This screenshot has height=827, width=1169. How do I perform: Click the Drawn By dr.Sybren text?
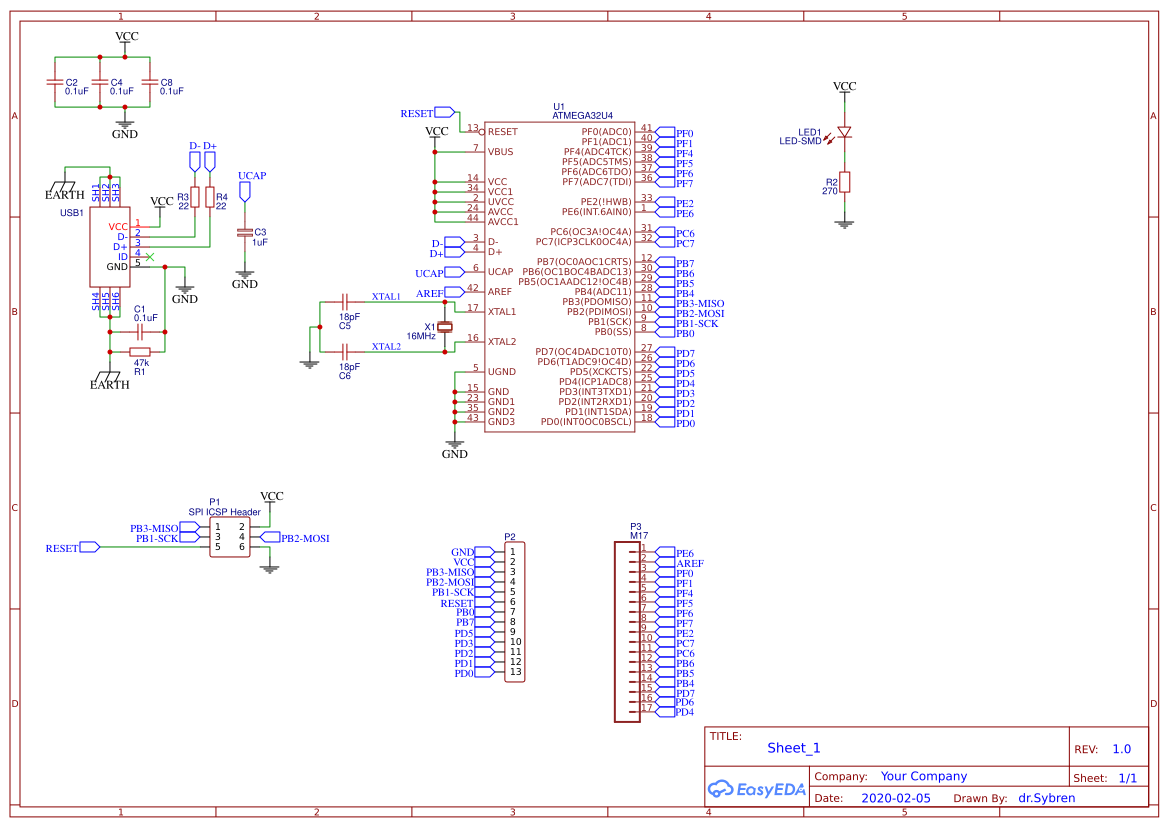point(1045,797)
